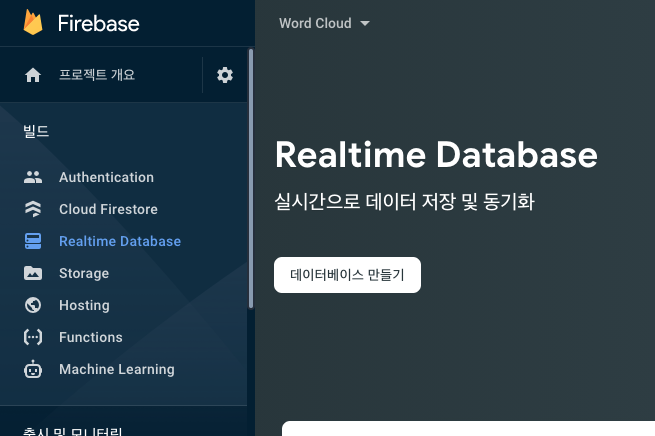Select Realtime Database menu item

pos(120,241)
